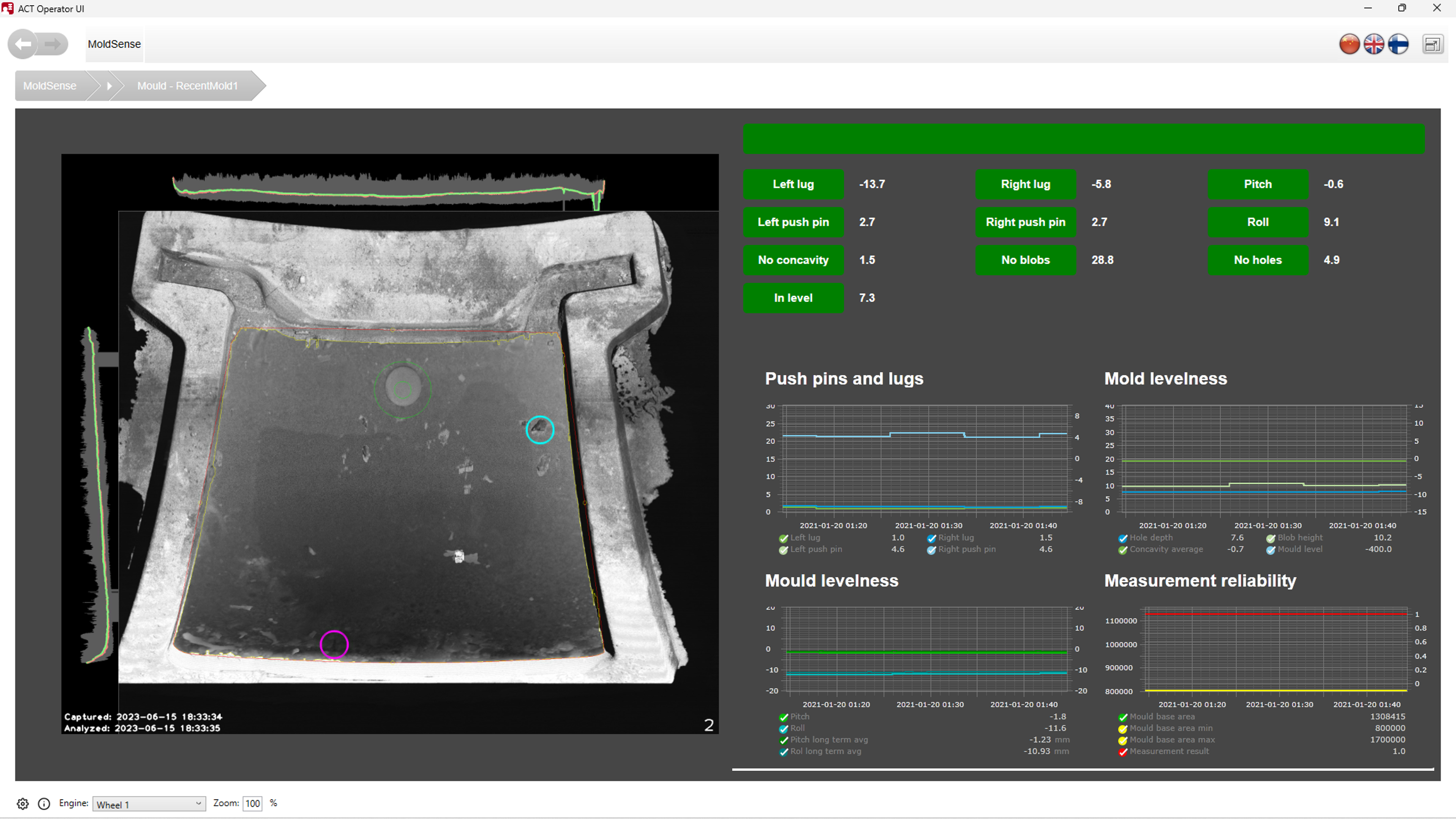Click the Left lug value -13.7
This screenshot has width=1456, height=819.
click(x=872, y=184)
